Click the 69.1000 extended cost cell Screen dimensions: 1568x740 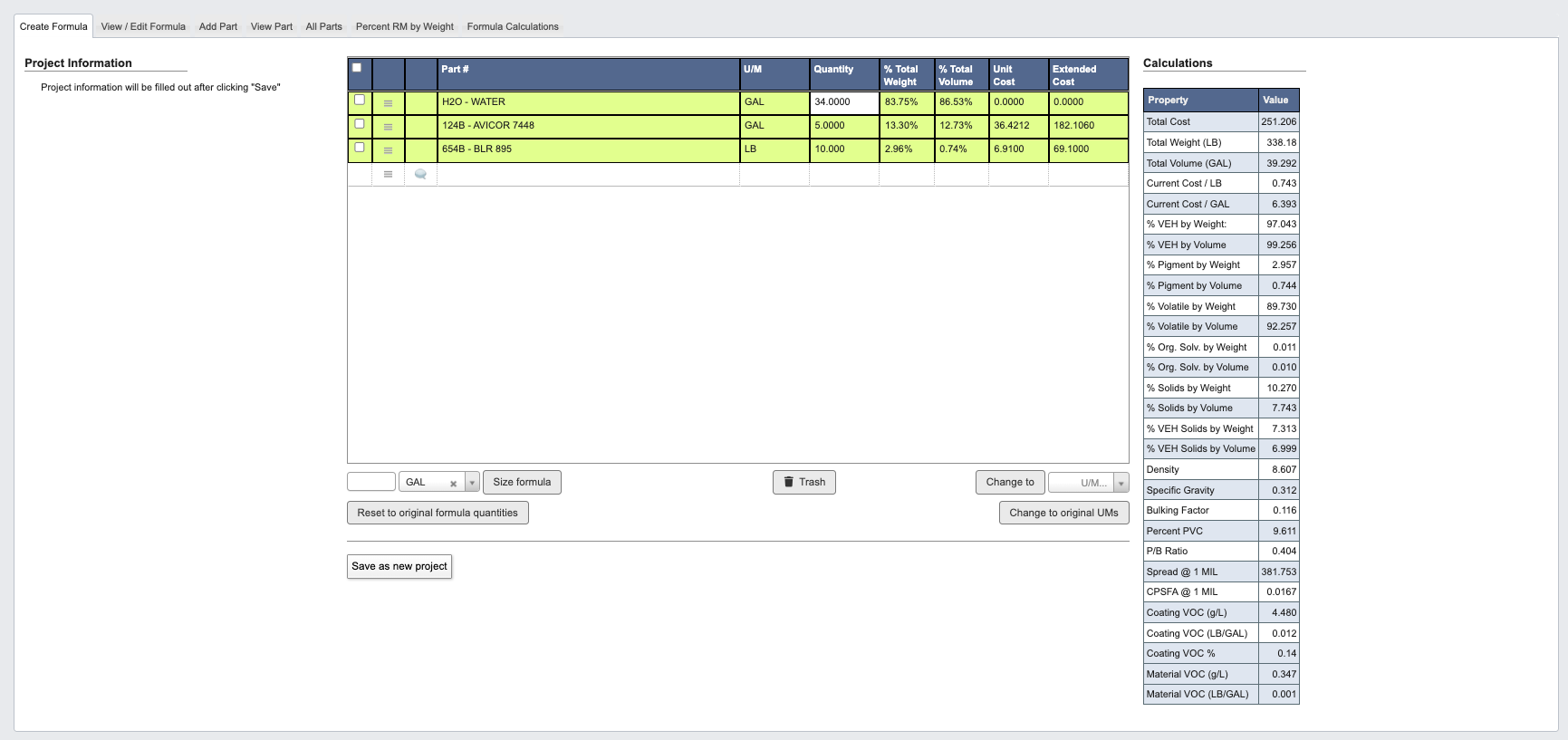point(1088,149)
